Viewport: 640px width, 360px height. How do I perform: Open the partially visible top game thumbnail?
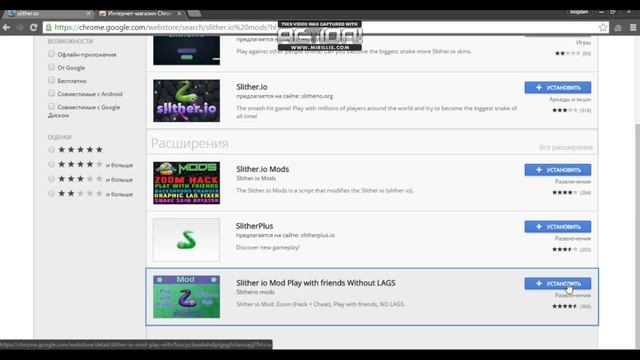click(x=187, y=50)
